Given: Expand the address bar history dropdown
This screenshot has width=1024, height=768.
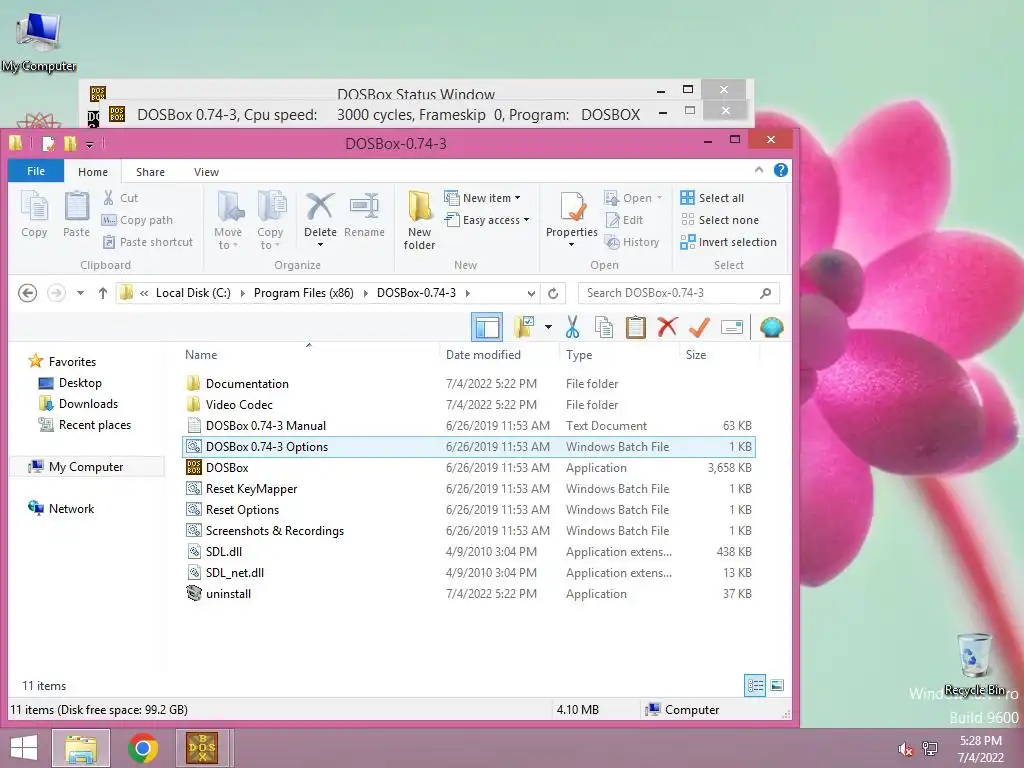Looking at the screenshot, I should (x=531, y=293).
